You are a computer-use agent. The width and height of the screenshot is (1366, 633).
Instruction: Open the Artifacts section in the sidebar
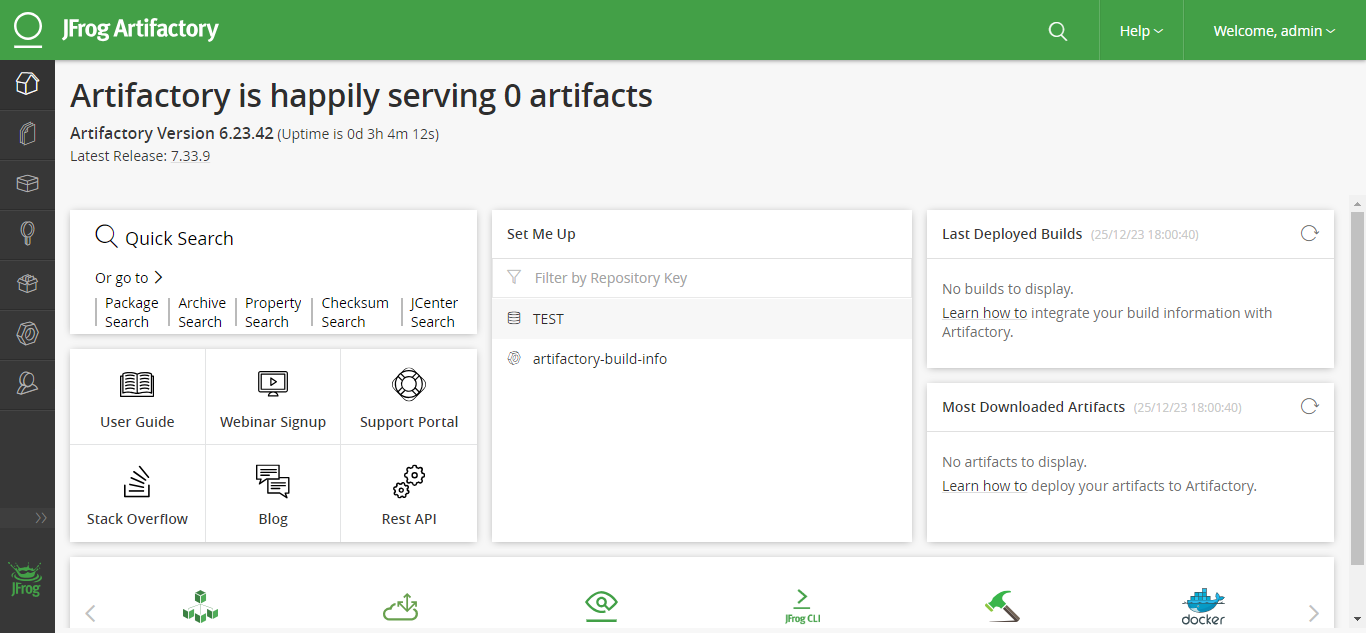coord(27,134)
